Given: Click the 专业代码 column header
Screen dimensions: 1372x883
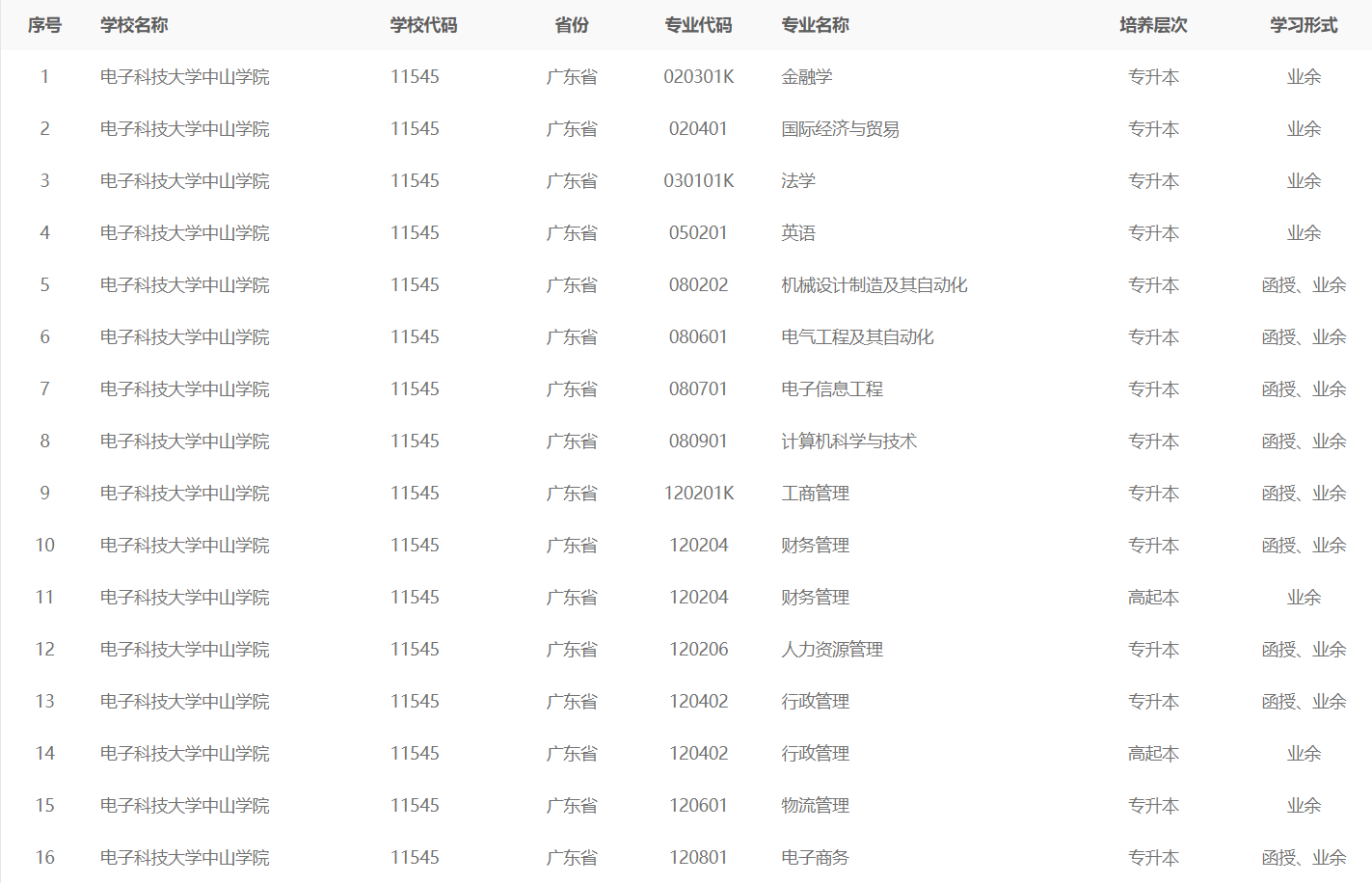Looking at the screenshot, I should click(698, 25).
